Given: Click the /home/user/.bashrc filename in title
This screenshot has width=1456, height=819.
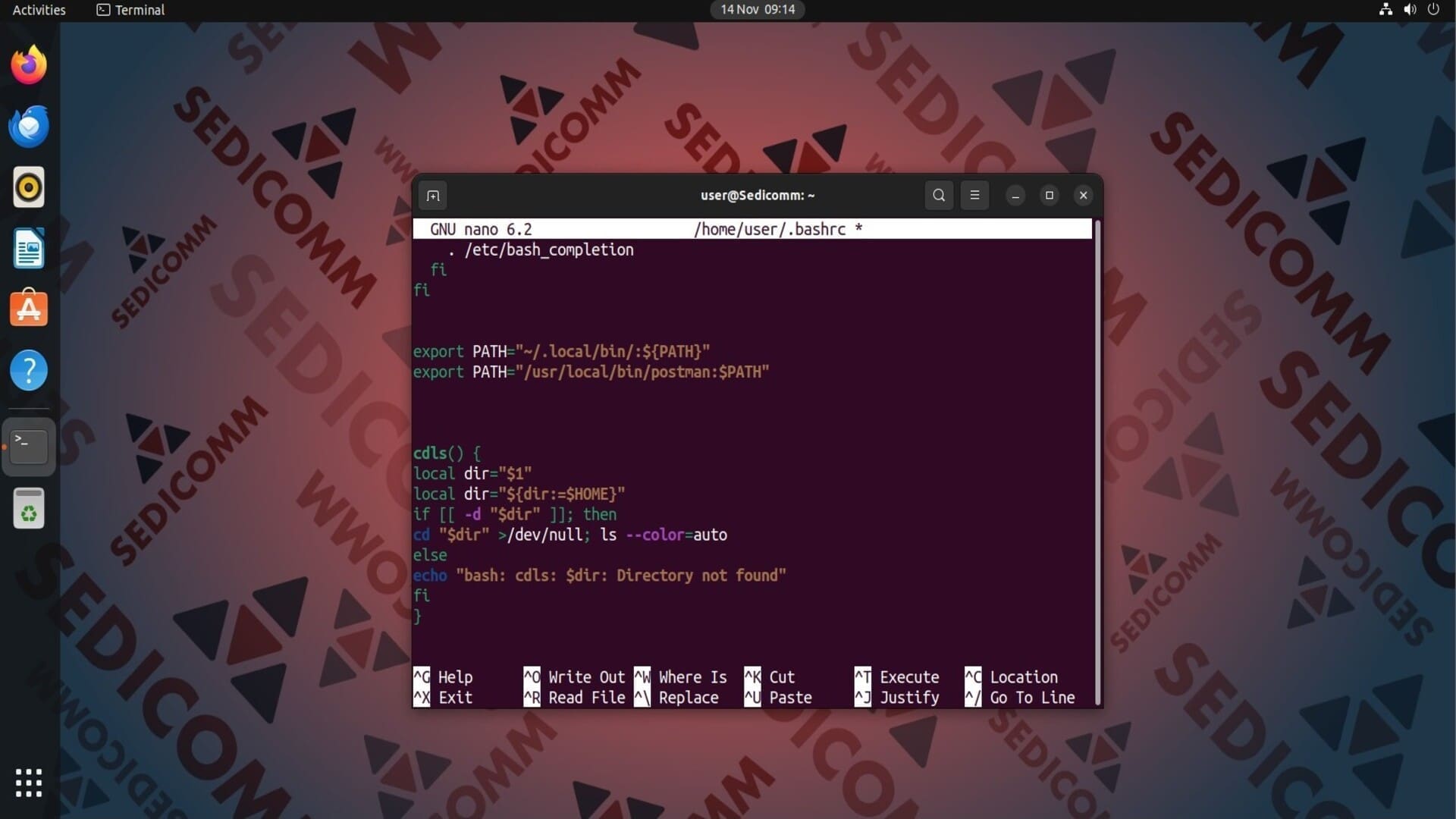Looking at the screenshot, I should point(770,229).
